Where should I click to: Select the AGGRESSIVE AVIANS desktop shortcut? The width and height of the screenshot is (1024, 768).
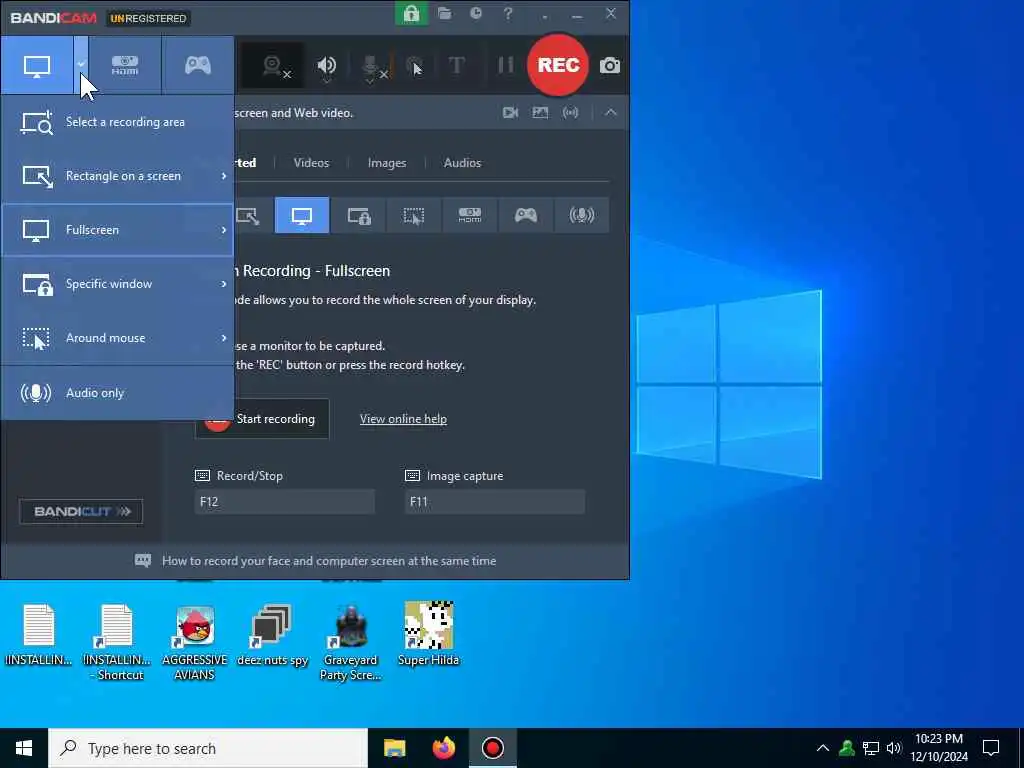195,643
